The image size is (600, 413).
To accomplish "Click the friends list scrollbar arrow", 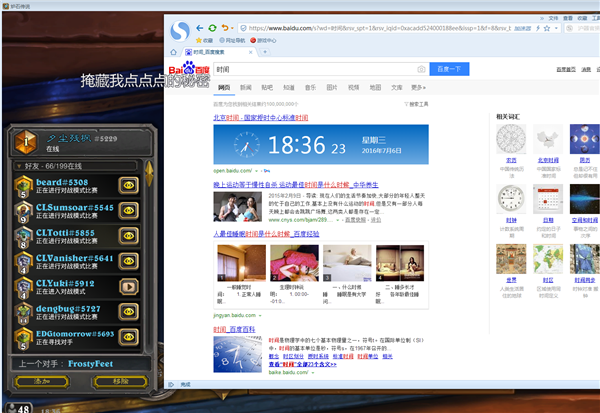I will point(149,173).
